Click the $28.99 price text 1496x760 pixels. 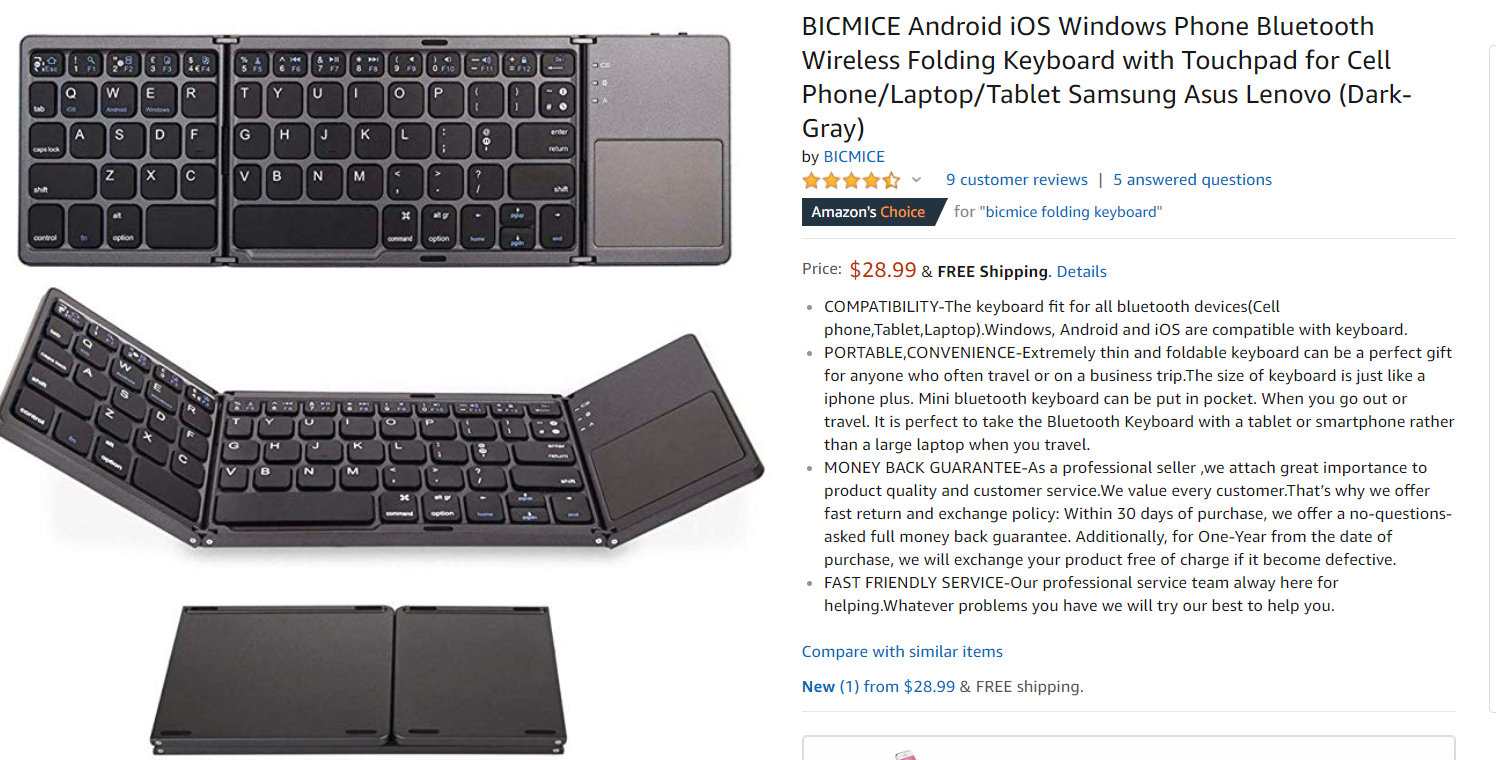point(883,269)
